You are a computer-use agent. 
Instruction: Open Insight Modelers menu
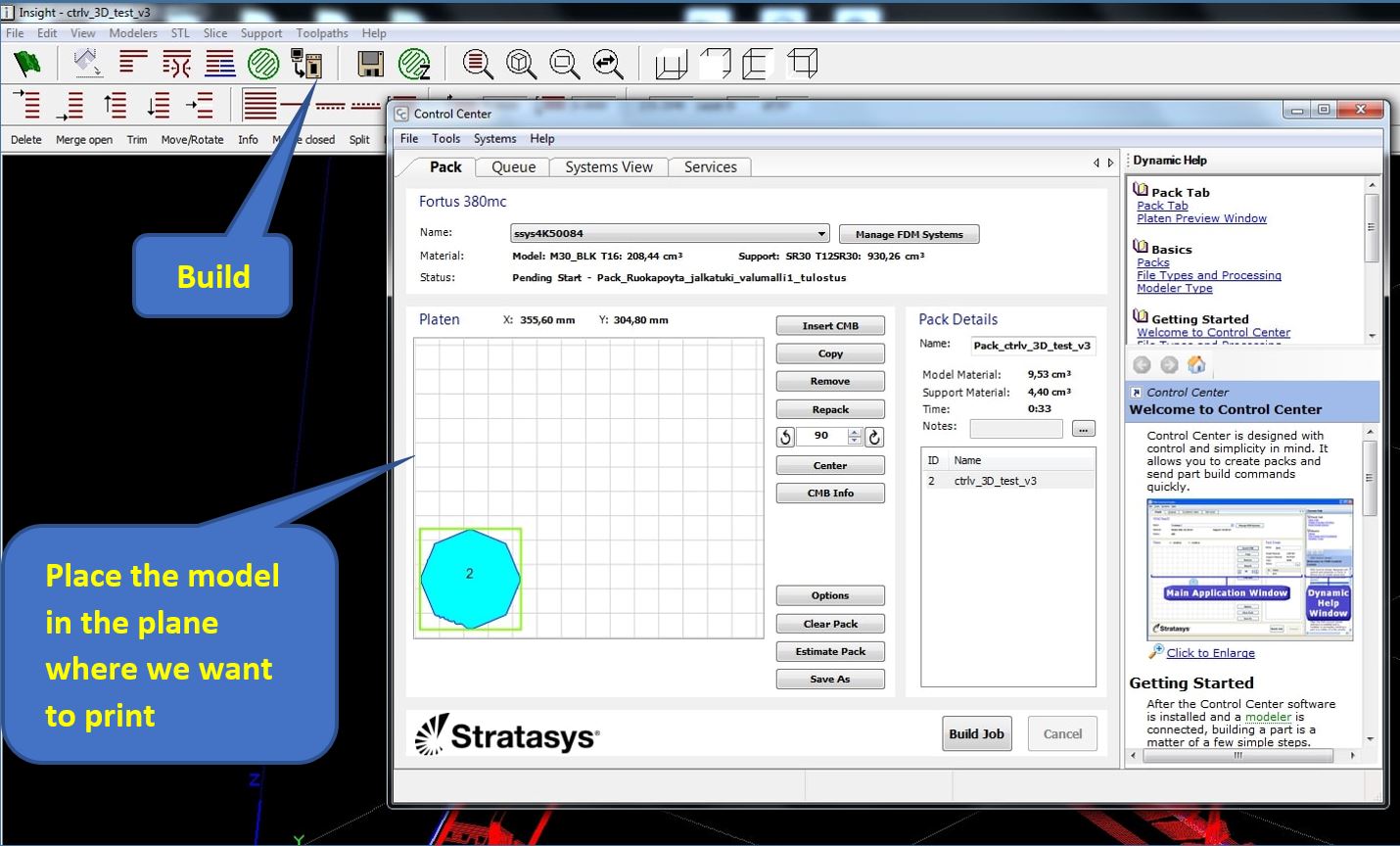(x=133, y=33)
